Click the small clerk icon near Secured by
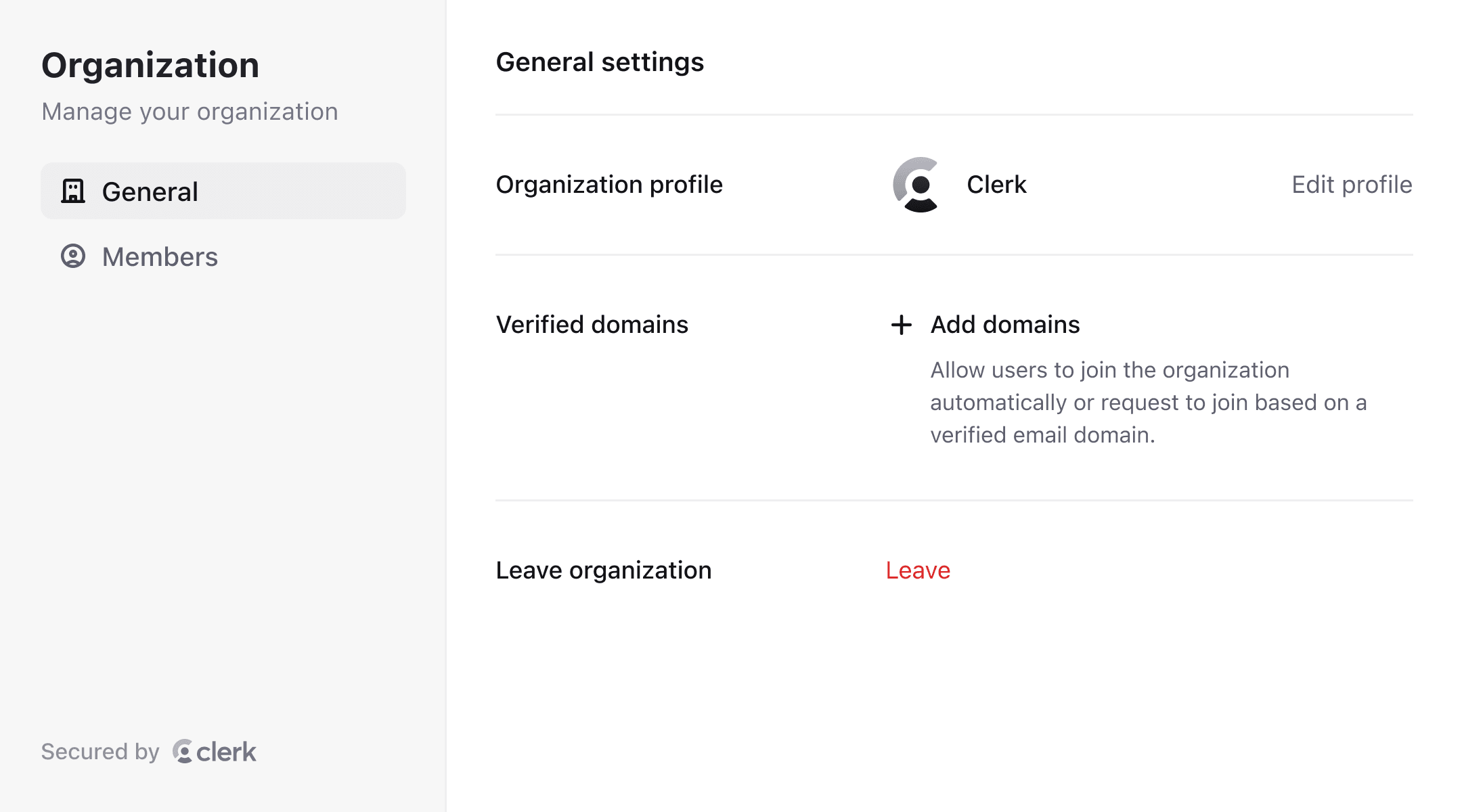 (181, 751)
